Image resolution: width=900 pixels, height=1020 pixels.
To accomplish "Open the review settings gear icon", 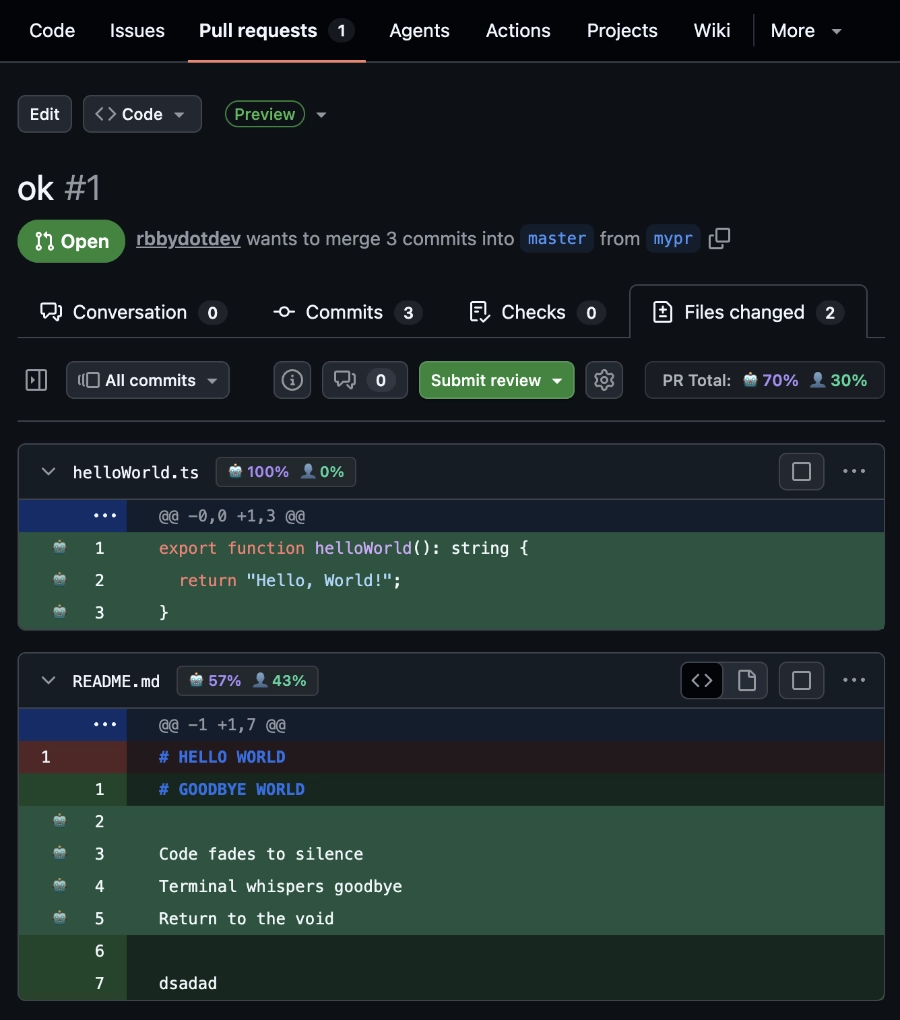I will pyautogui.click(x=604, y=380).
